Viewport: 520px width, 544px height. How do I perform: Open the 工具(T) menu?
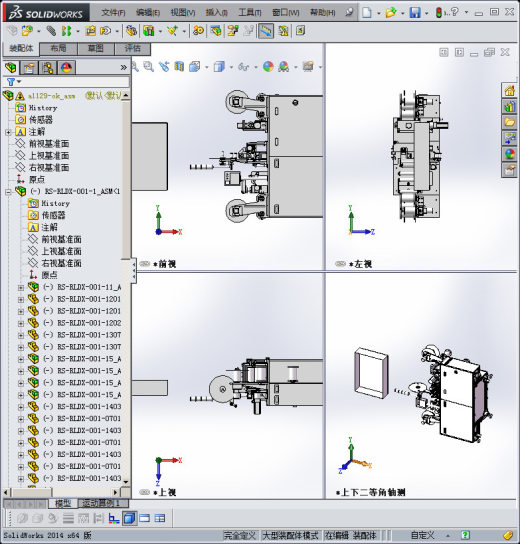[x=249, y=13]
